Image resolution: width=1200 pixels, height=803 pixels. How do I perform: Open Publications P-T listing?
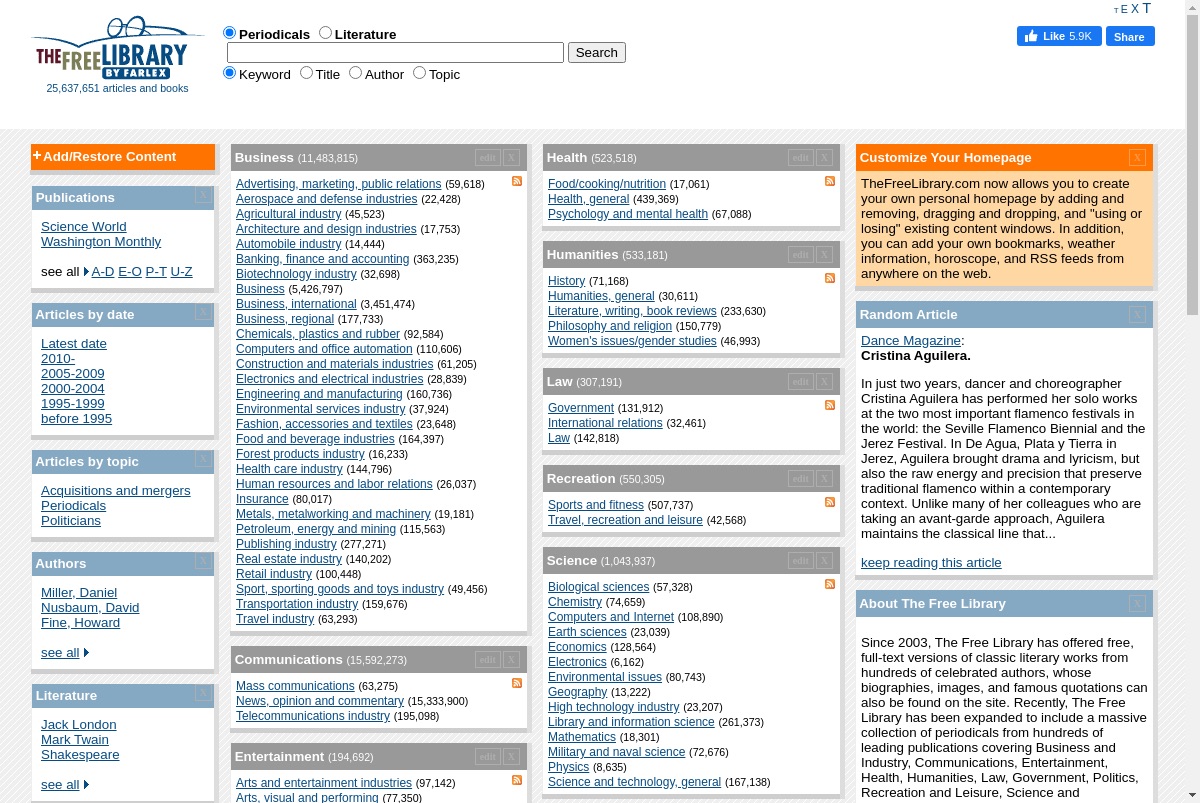pos(156,271)
